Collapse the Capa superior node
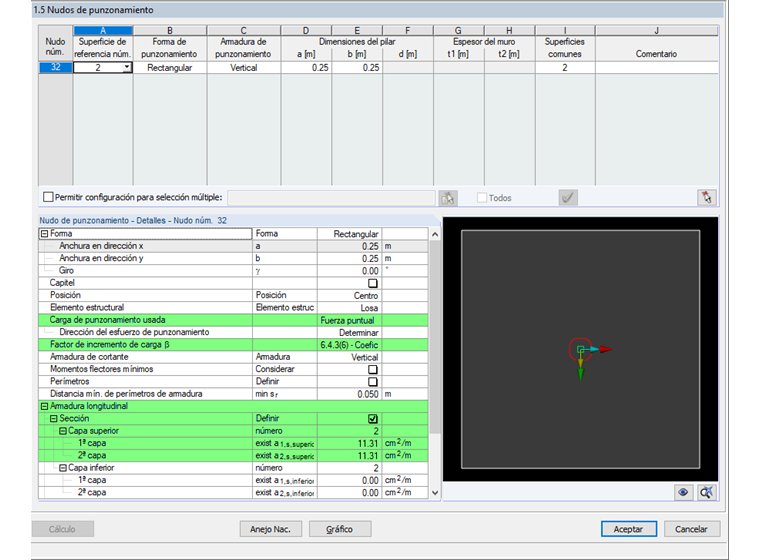 63,431
